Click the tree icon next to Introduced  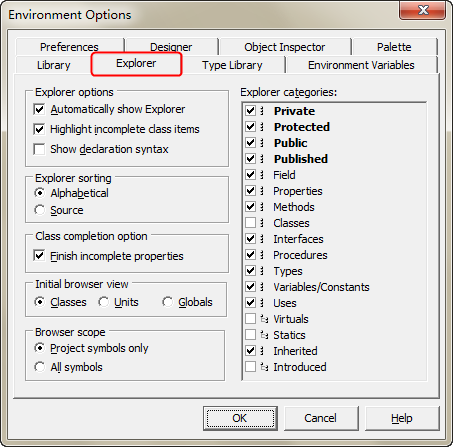264,367
